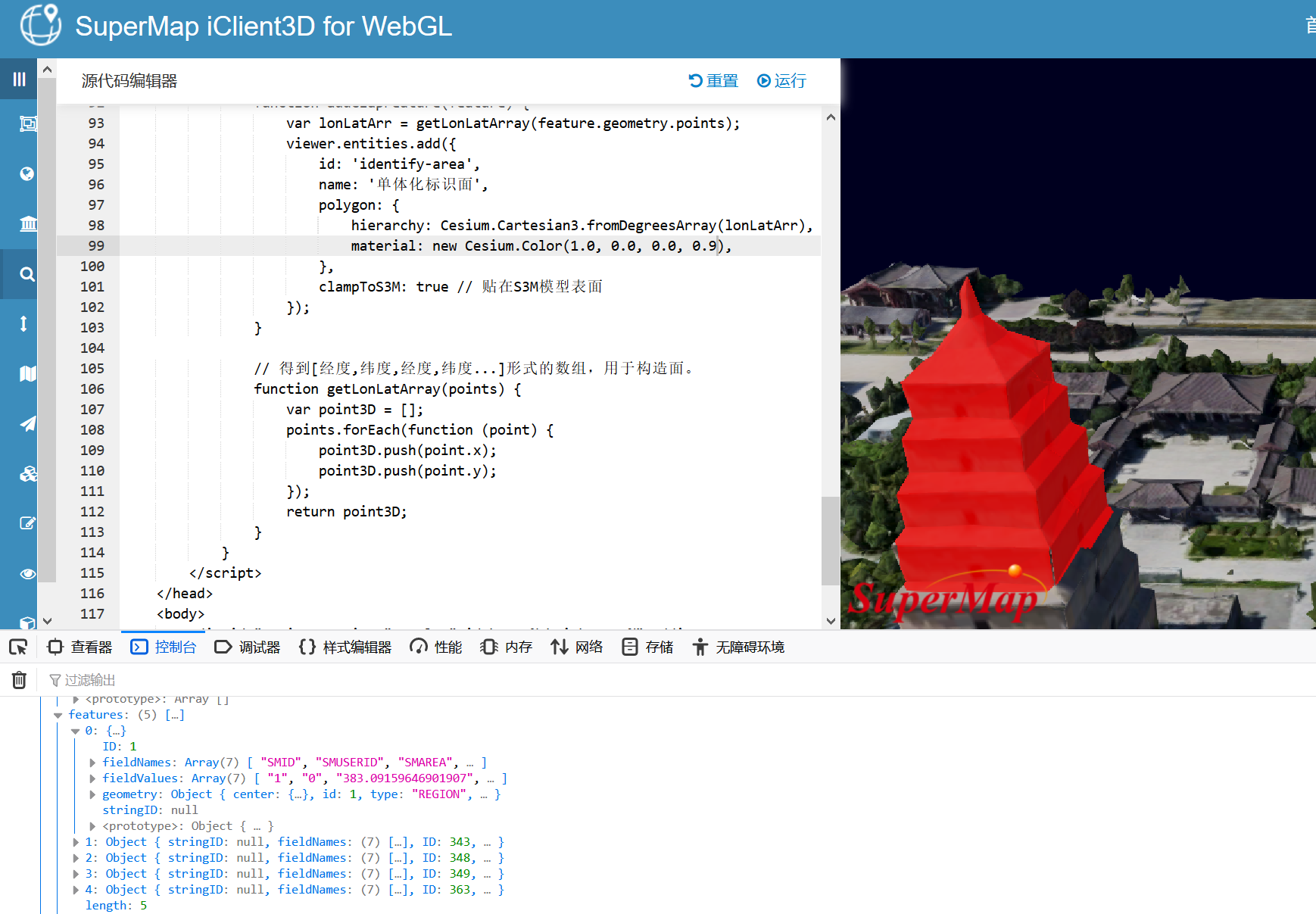Open the cubes model sidebar icon

tap(28, 474)
